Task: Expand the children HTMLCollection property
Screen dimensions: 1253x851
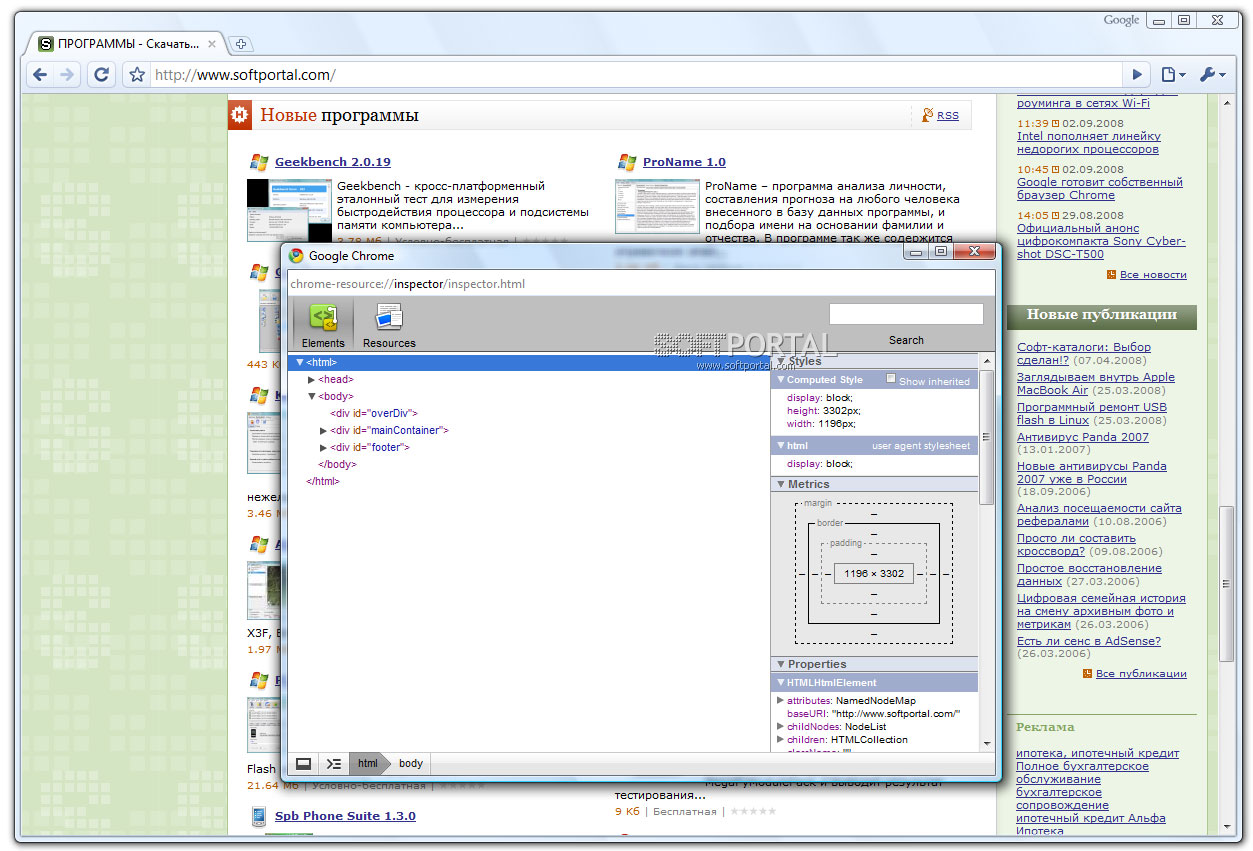Action: tap(780, 740)
